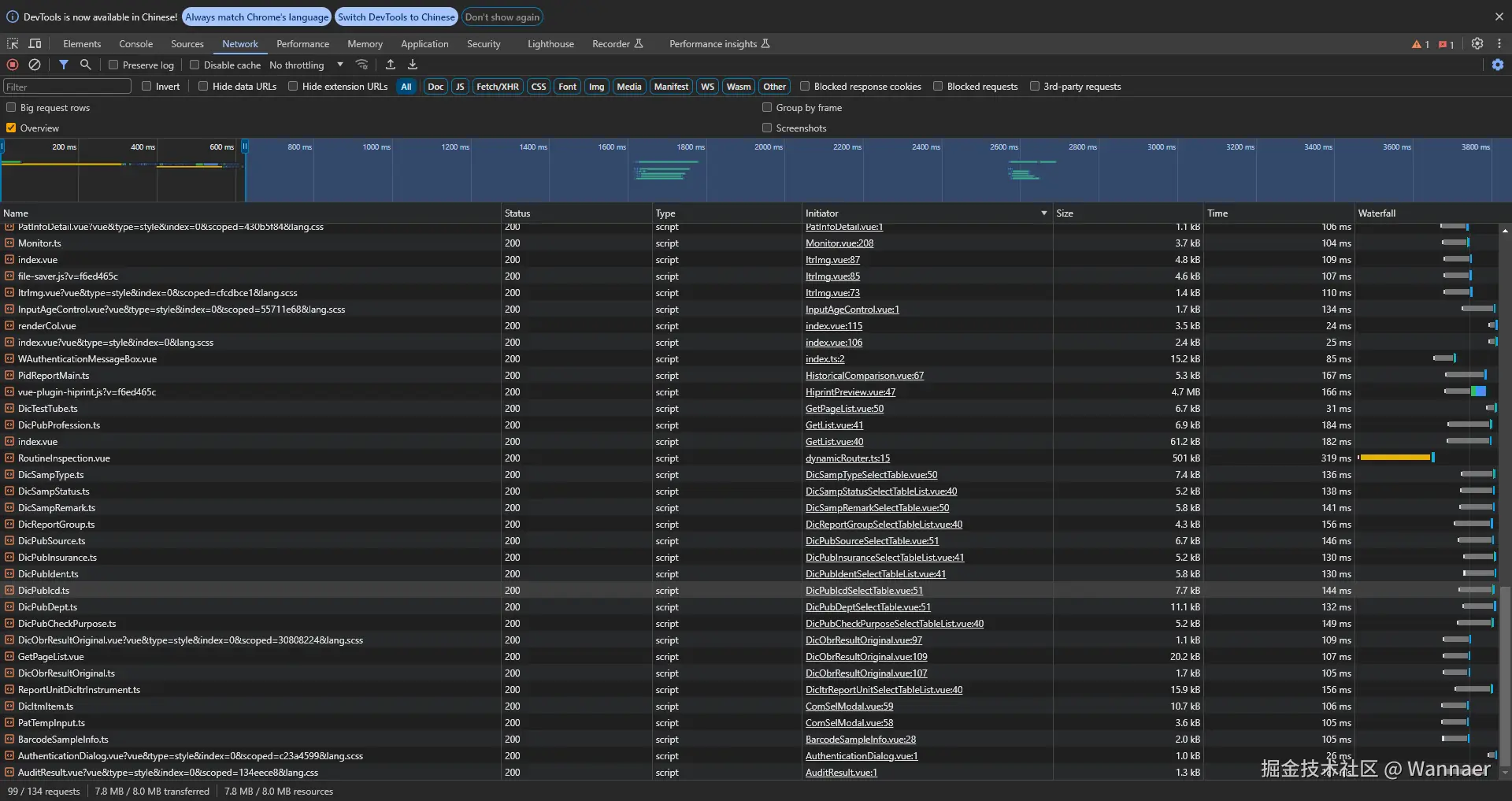Switch to the Console tab
The width and height of the screenshot is (1512, 801).
point(136,44)
